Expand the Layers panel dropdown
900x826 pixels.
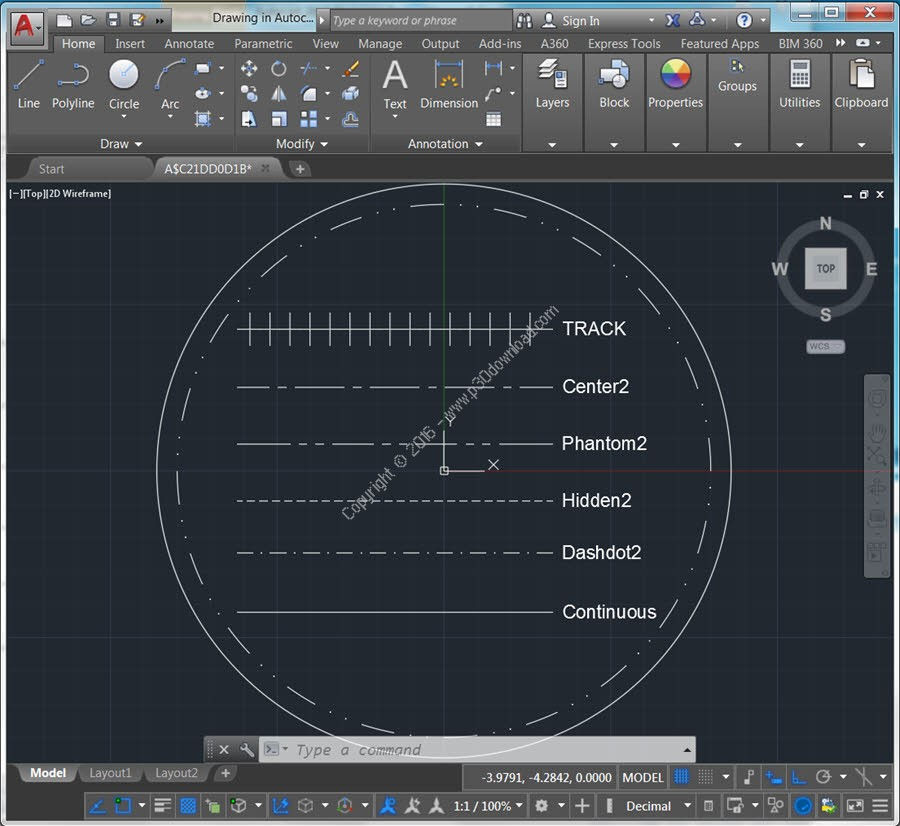tap(552, 145)
